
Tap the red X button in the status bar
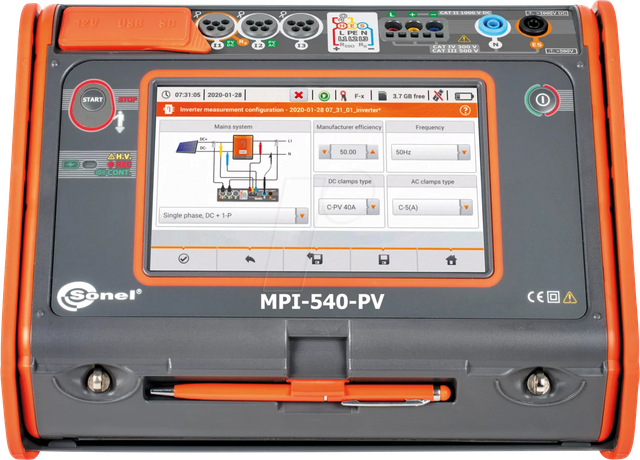pos(299,95)
